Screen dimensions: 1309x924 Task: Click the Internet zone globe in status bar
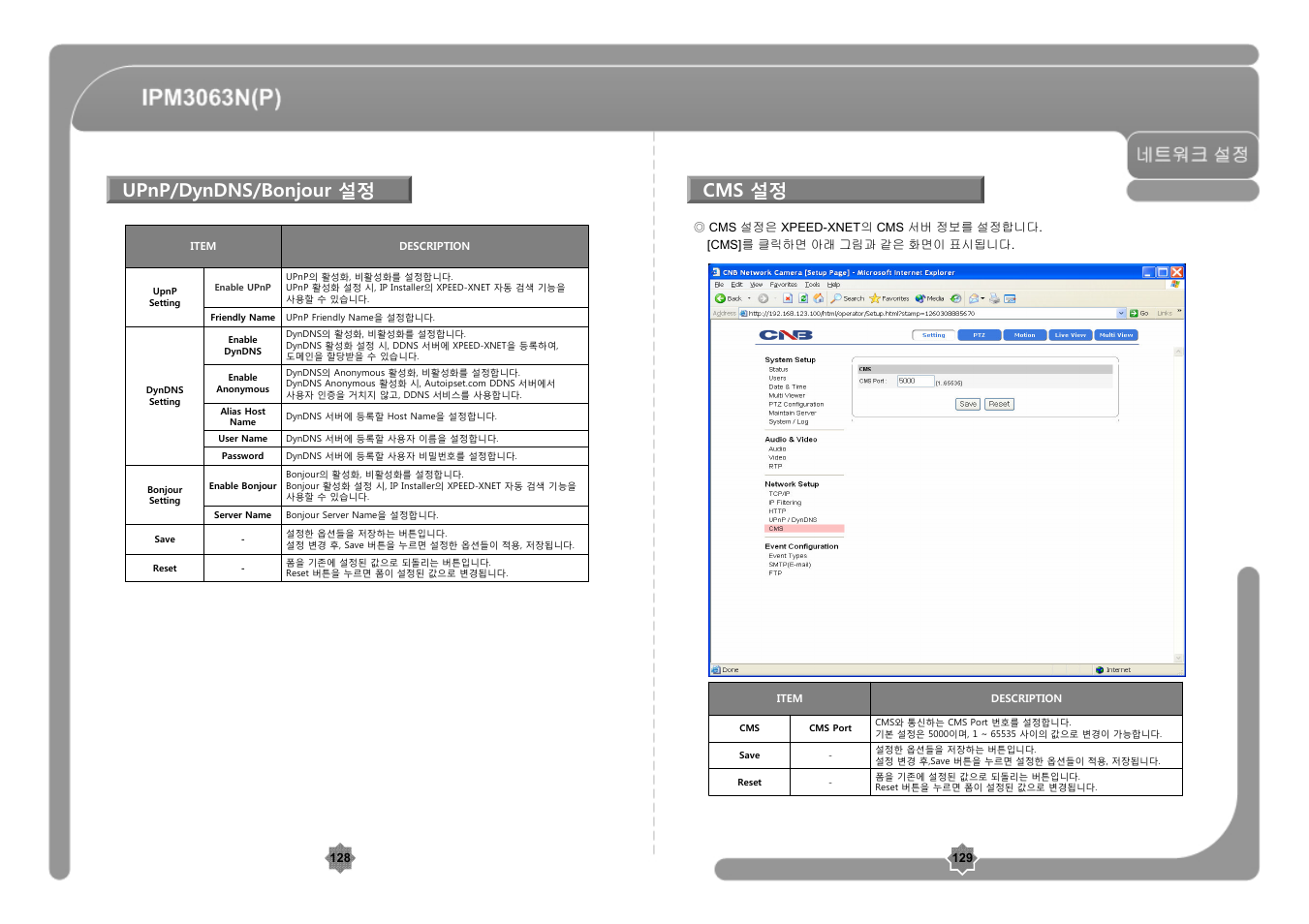(x=1100, y=669)
